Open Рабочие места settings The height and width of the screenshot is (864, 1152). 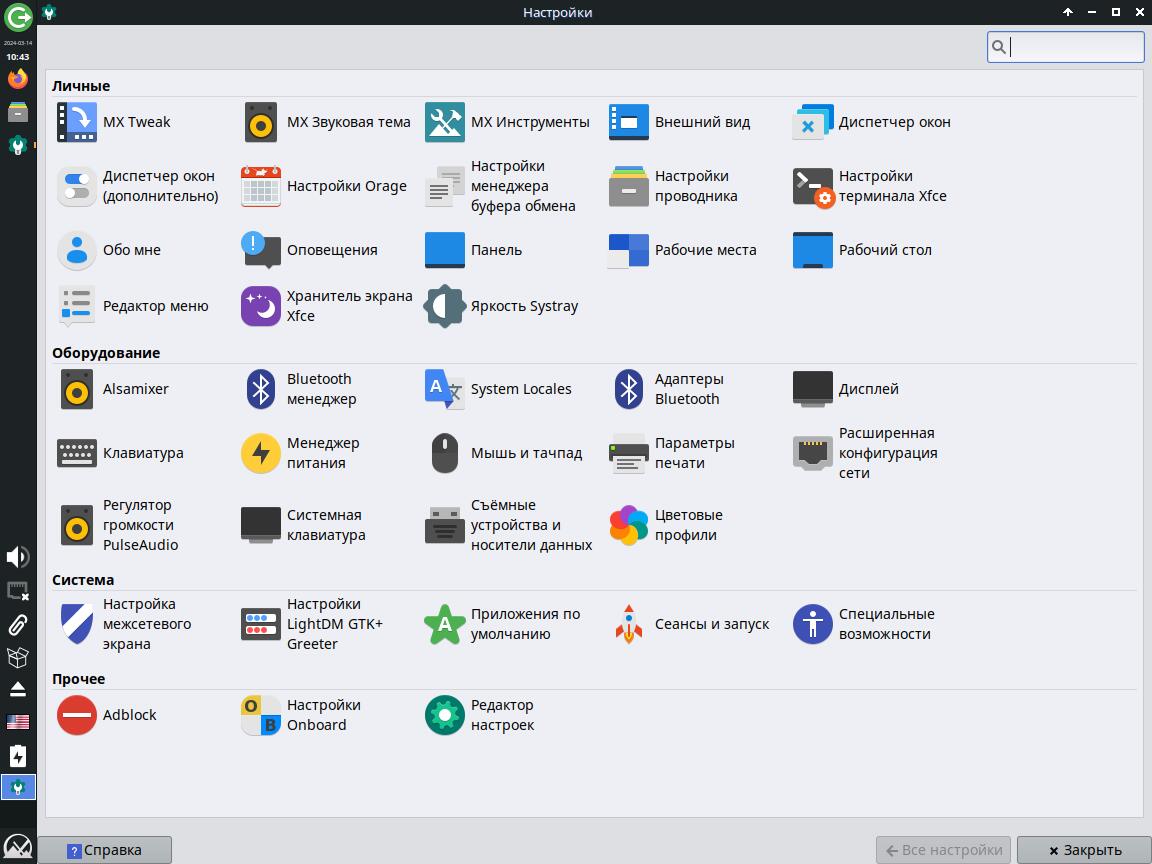(x=683, y=250)
